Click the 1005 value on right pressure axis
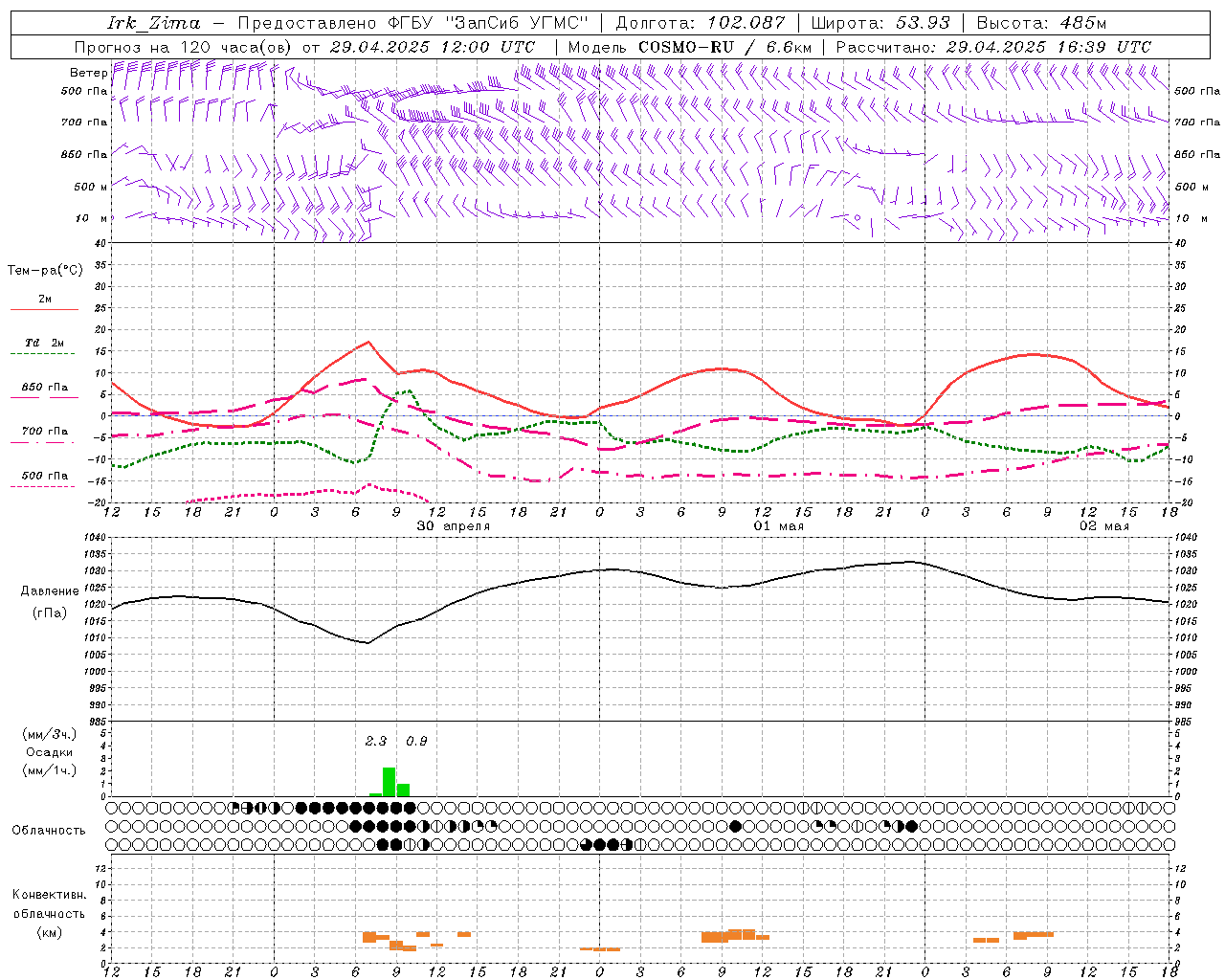Image resolution: width=1225 pixels, height=980 pixels. 1185,656
